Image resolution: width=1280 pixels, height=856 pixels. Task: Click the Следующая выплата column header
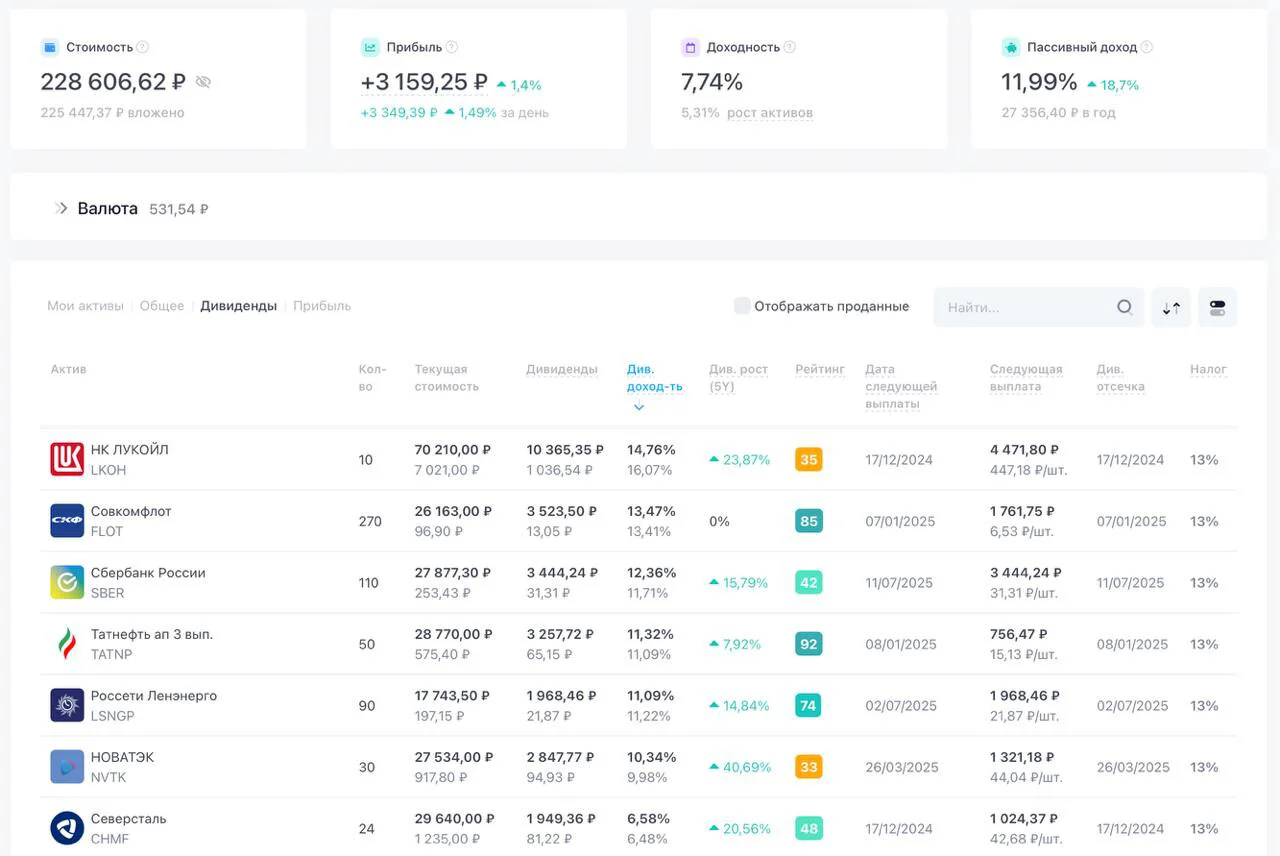(x=1026, y=378)
